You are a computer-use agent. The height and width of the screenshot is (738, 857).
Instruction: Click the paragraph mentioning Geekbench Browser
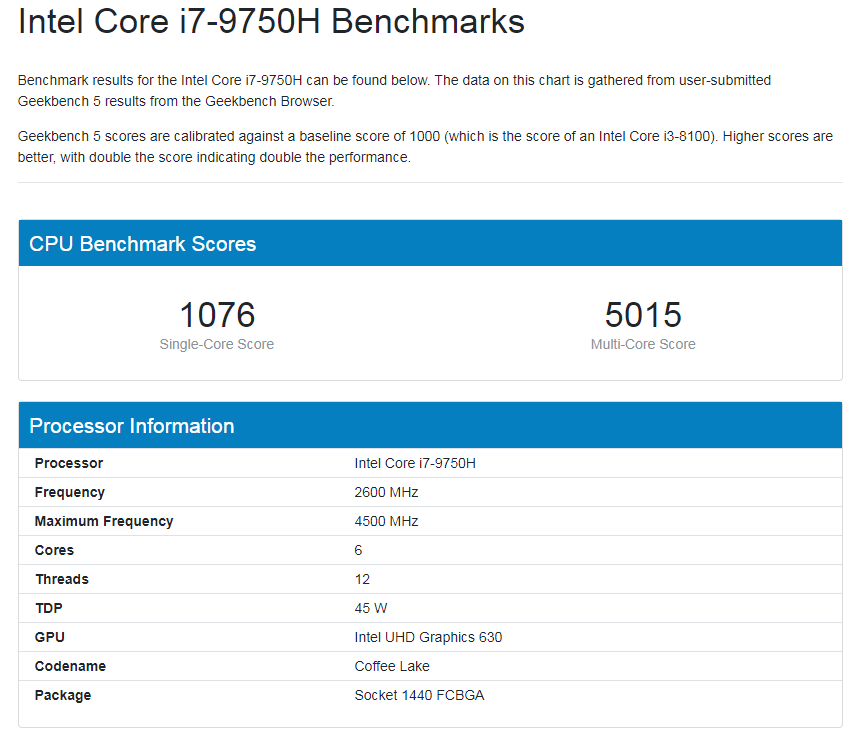pyautogui.click(x=394, y=91)
